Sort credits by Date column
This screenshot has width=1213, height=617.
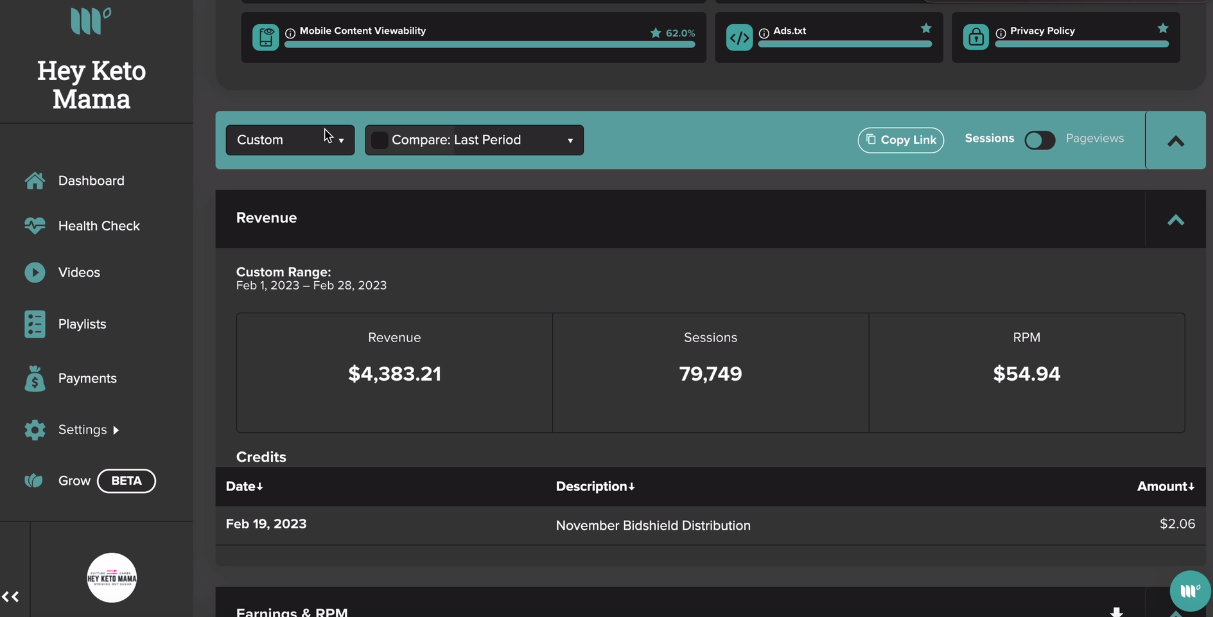click(x=245, y=486)
